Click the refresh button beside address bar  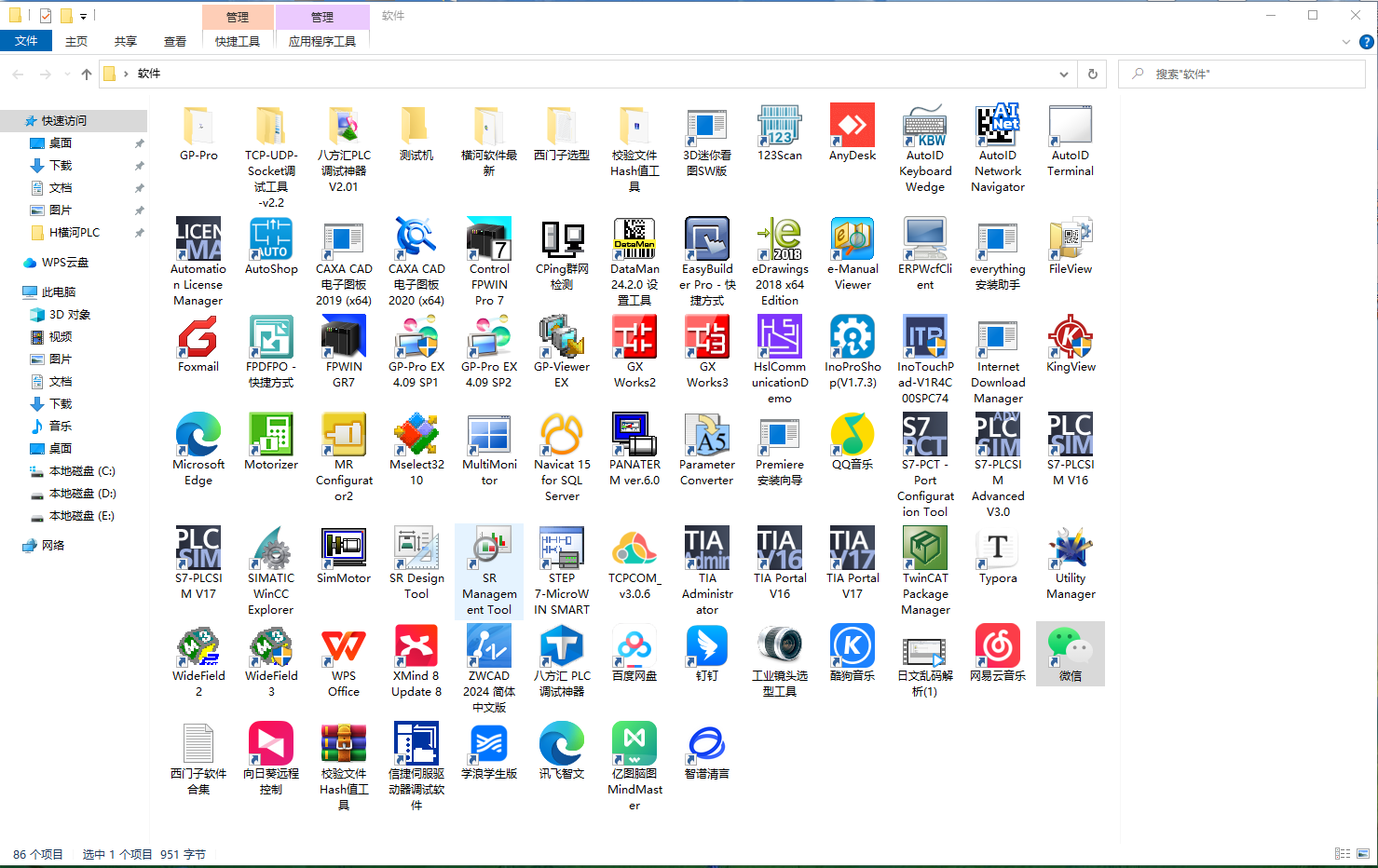1092,75
